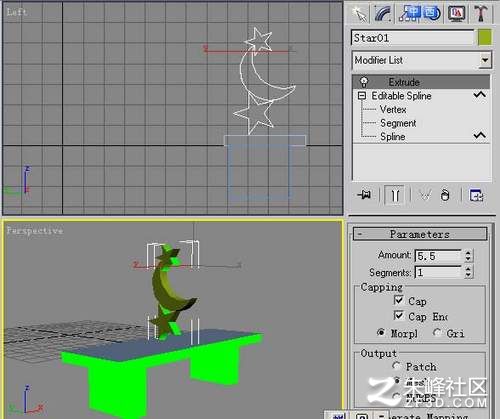Open the Utilities hammer tab
This screenshot has height=419, width=500.
pyautogui.click(x=480, y=14)
